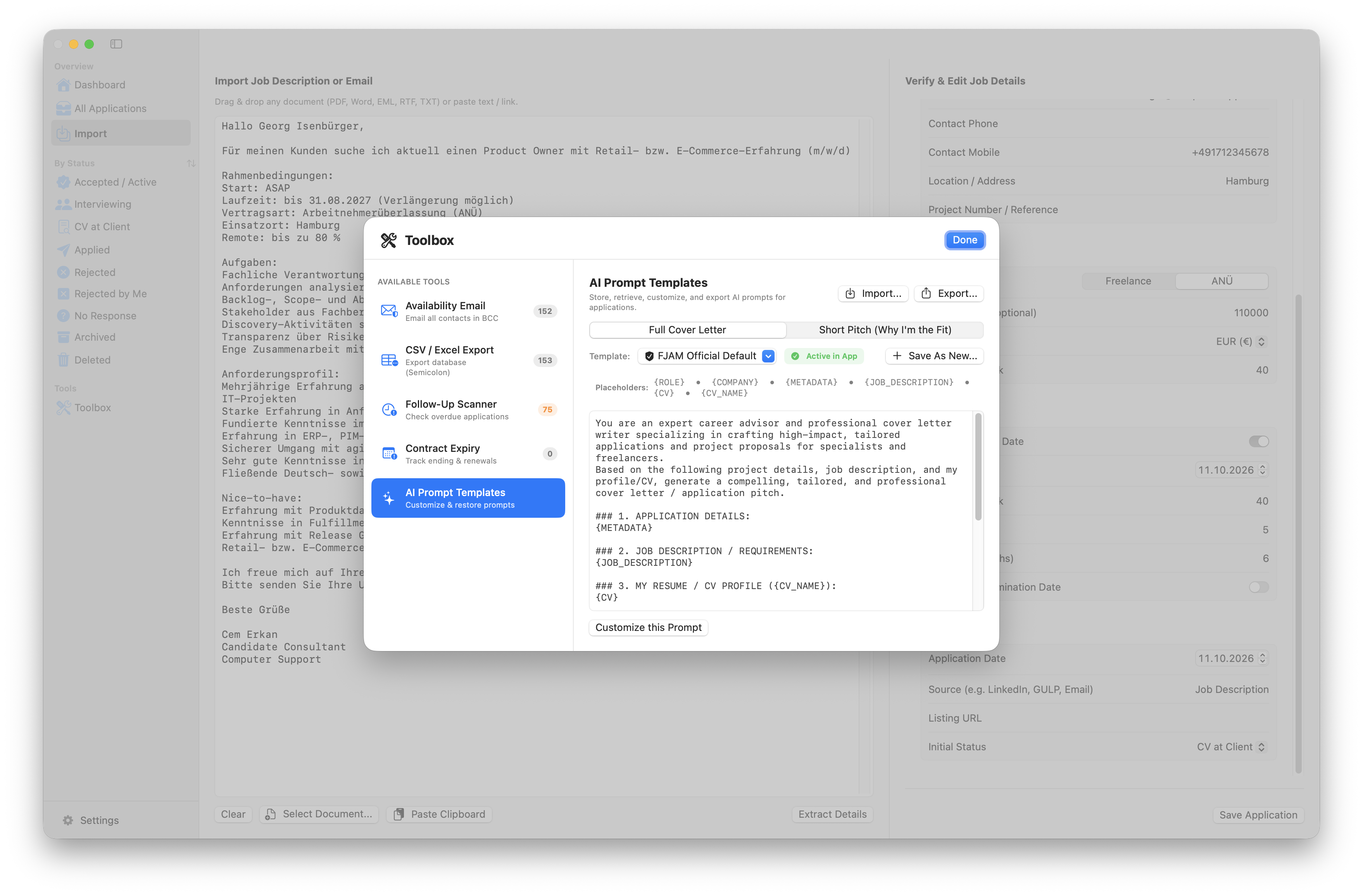1363x896 pixels.
Task: Open the Availability Email tool
Action: tap(468, 311)
